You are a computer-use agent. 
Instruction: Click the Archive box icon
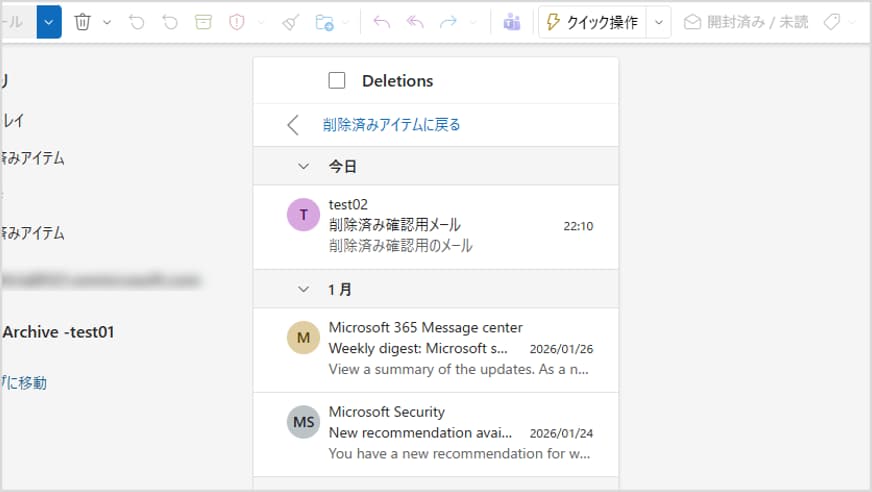[203, 22]
